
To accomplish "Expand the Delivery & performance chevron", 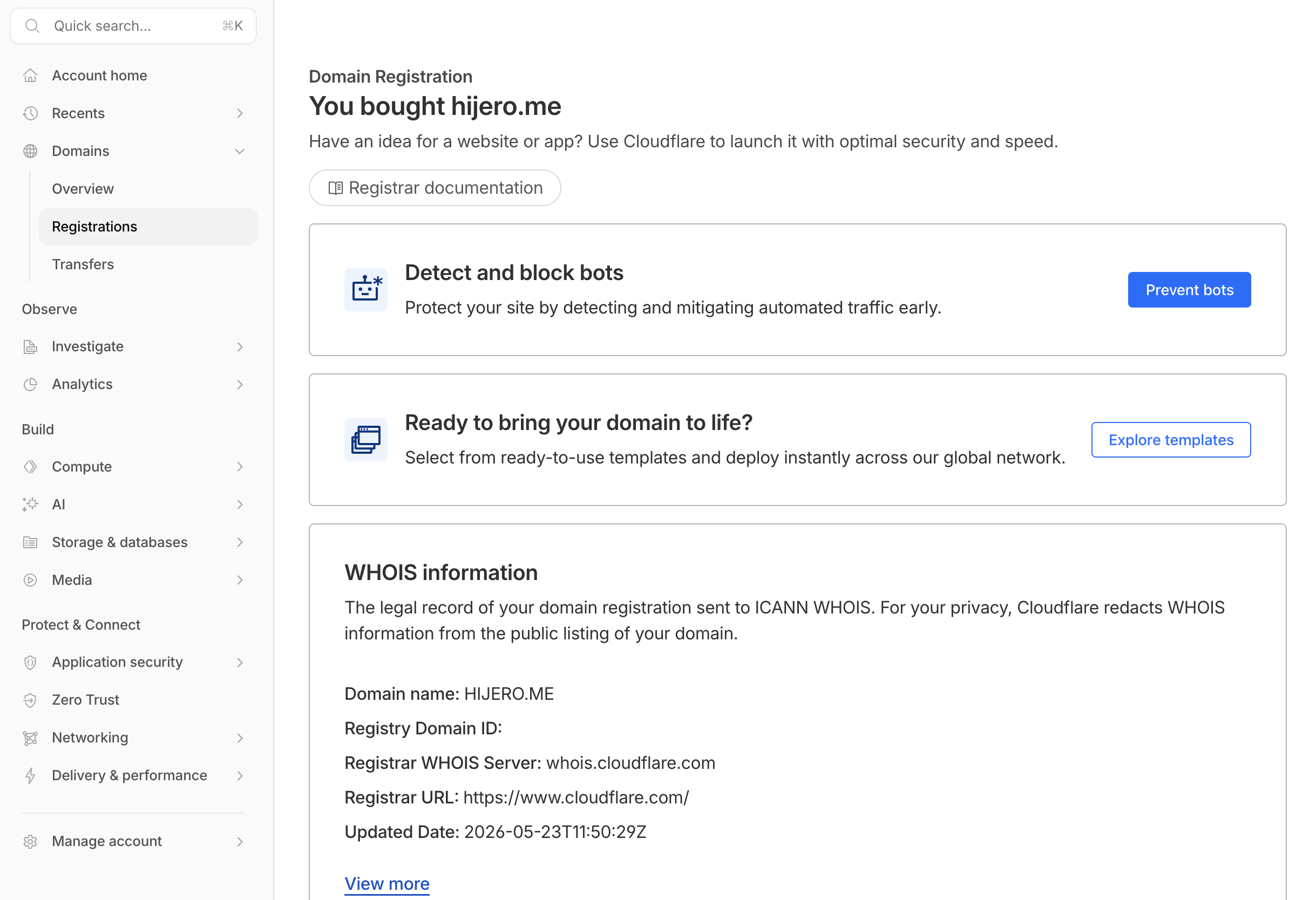I will pos(240,775).
